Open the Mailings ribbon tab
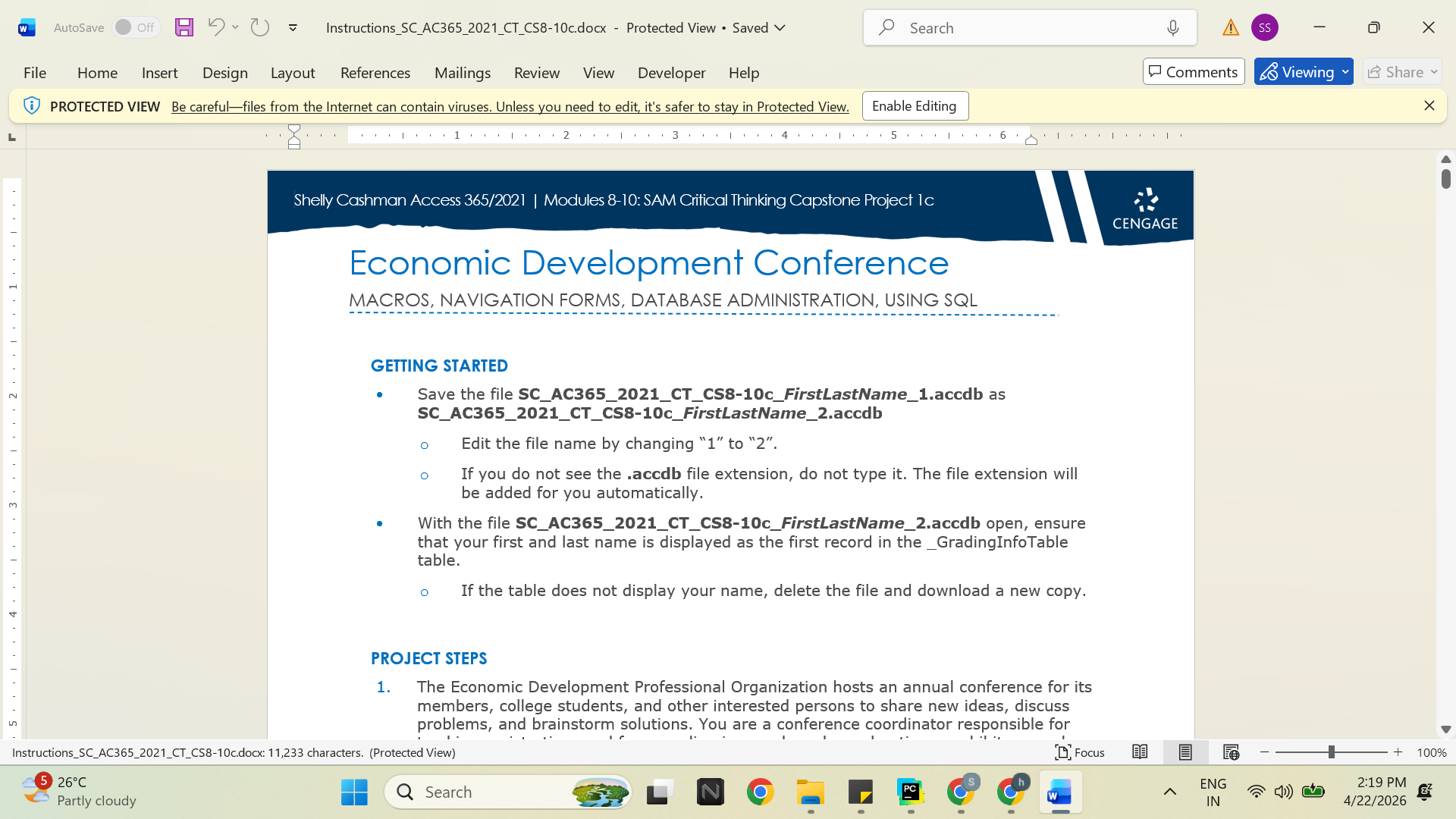The width and height of the screenshot is (1456, 819). (x=463, y=73)
